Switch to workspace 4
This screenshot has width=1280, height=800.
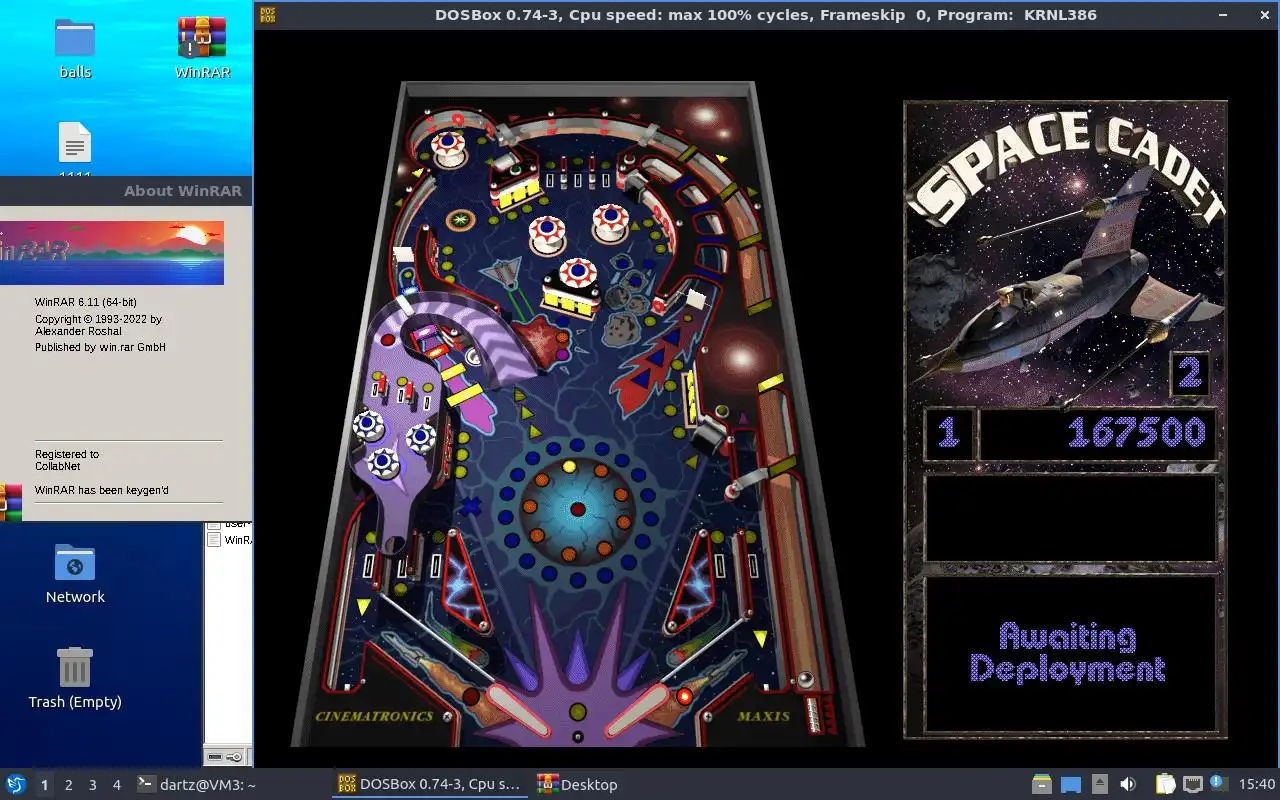pyautogui.click(x=116, y=785)
